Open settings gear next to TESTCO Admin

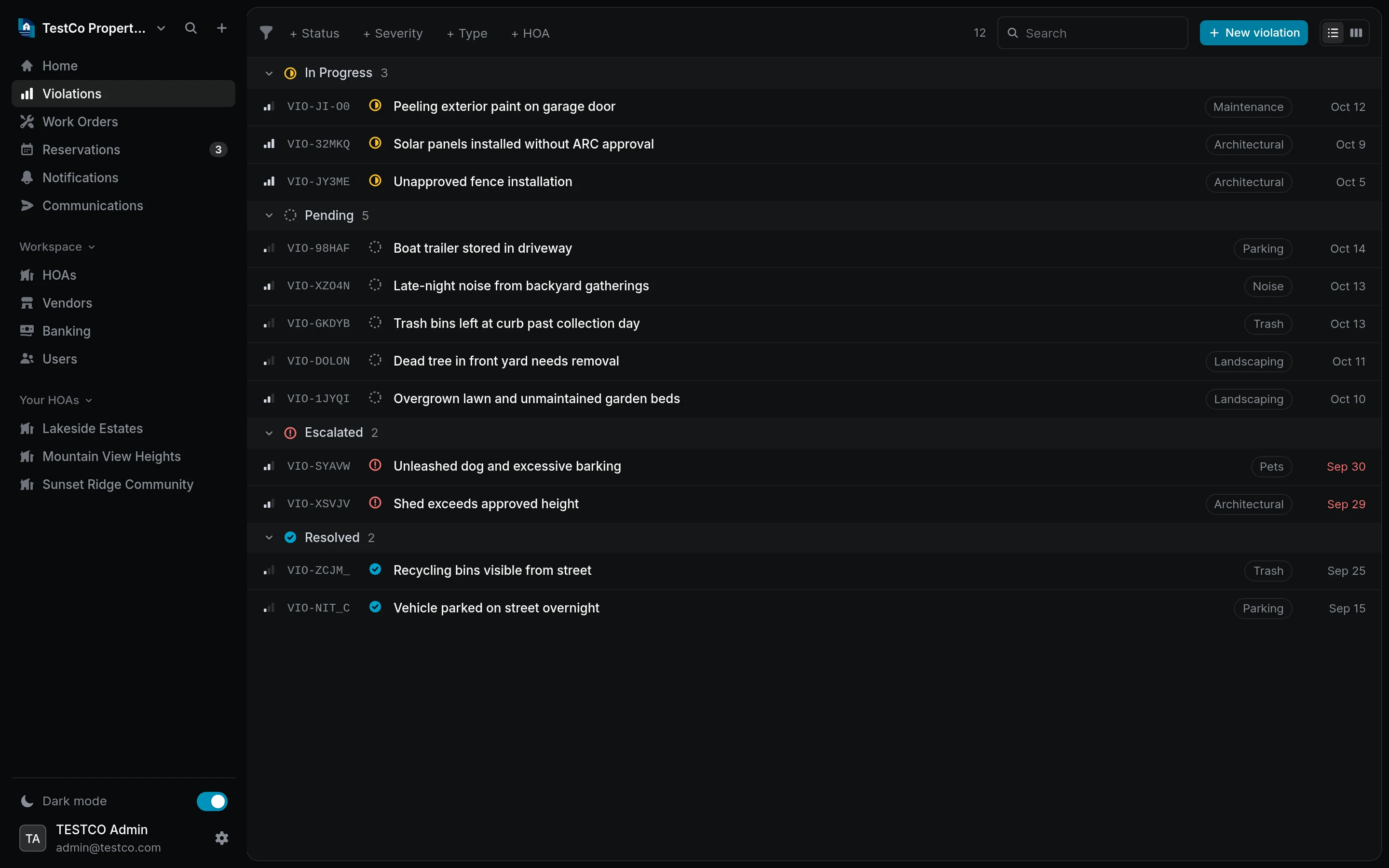221,838
